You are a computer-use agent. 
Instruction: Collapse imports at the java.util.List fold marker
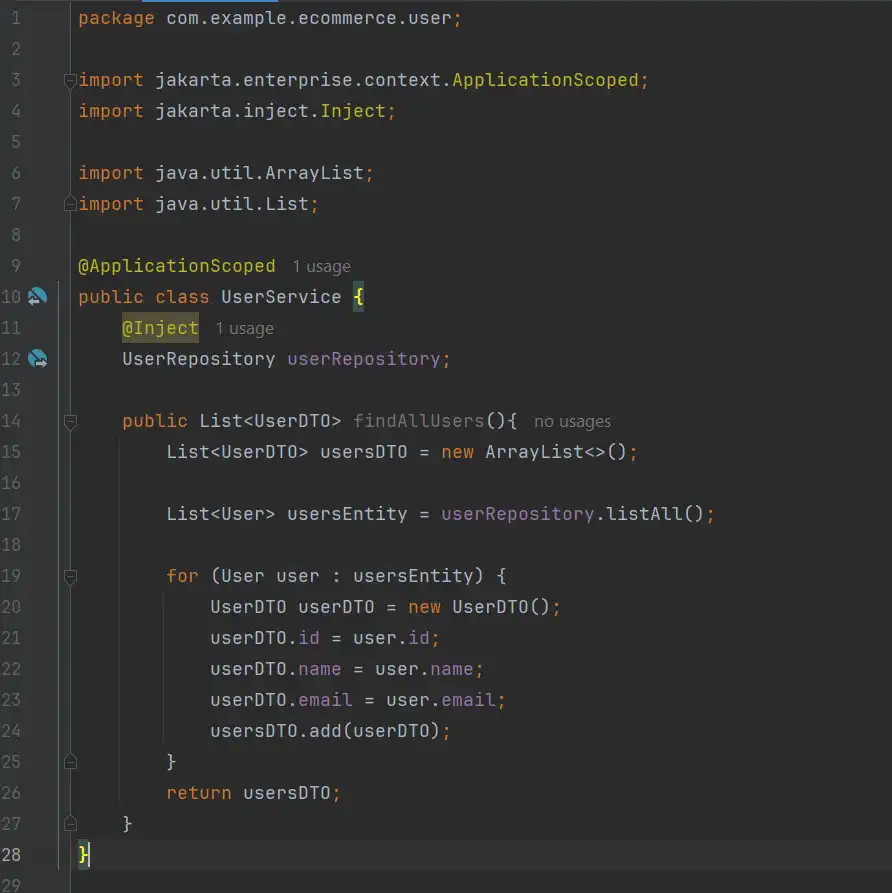click(70, 203)
